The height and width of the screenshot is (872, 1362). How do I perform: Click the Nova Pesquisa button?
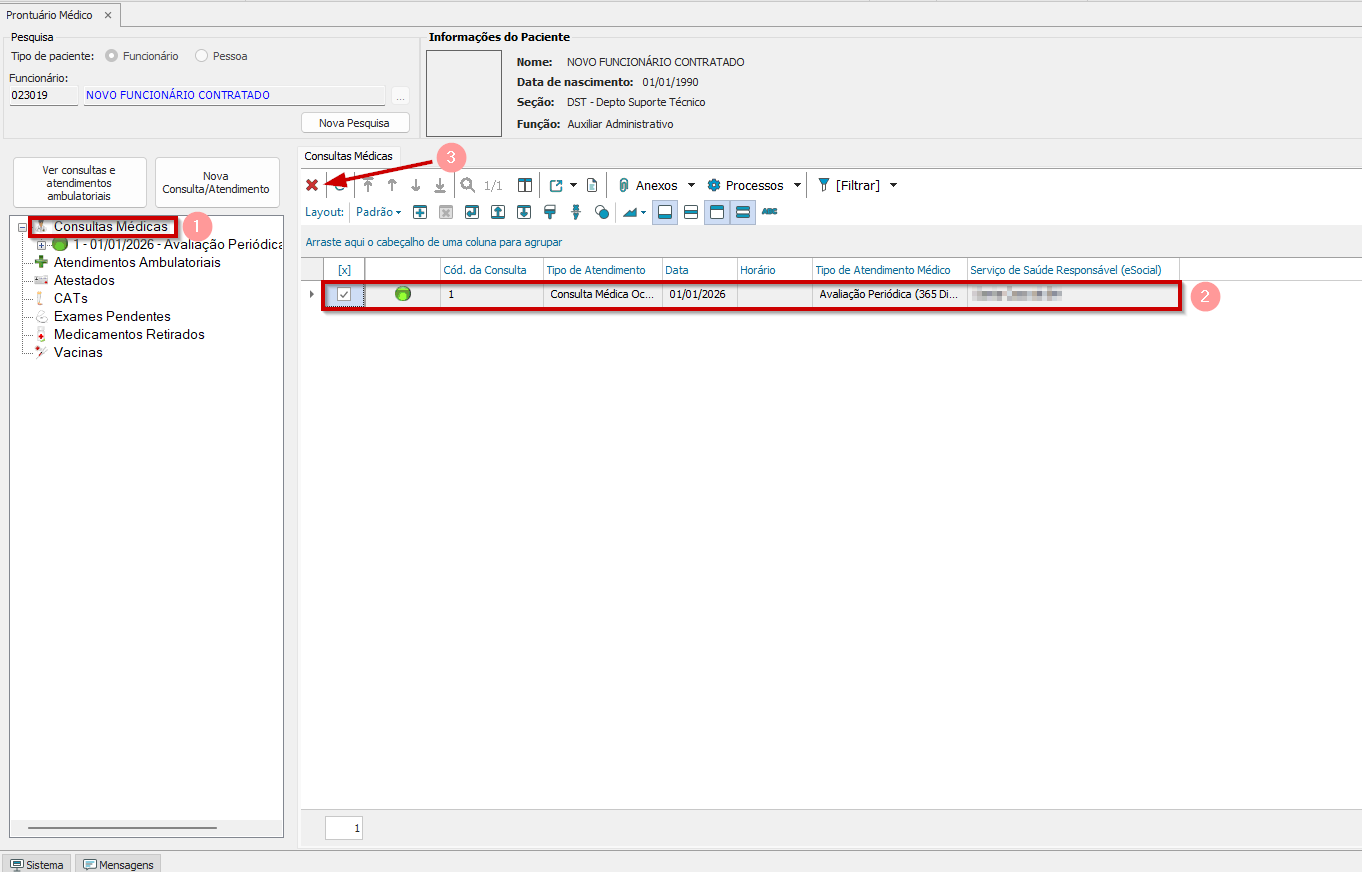tap(355, 123)
